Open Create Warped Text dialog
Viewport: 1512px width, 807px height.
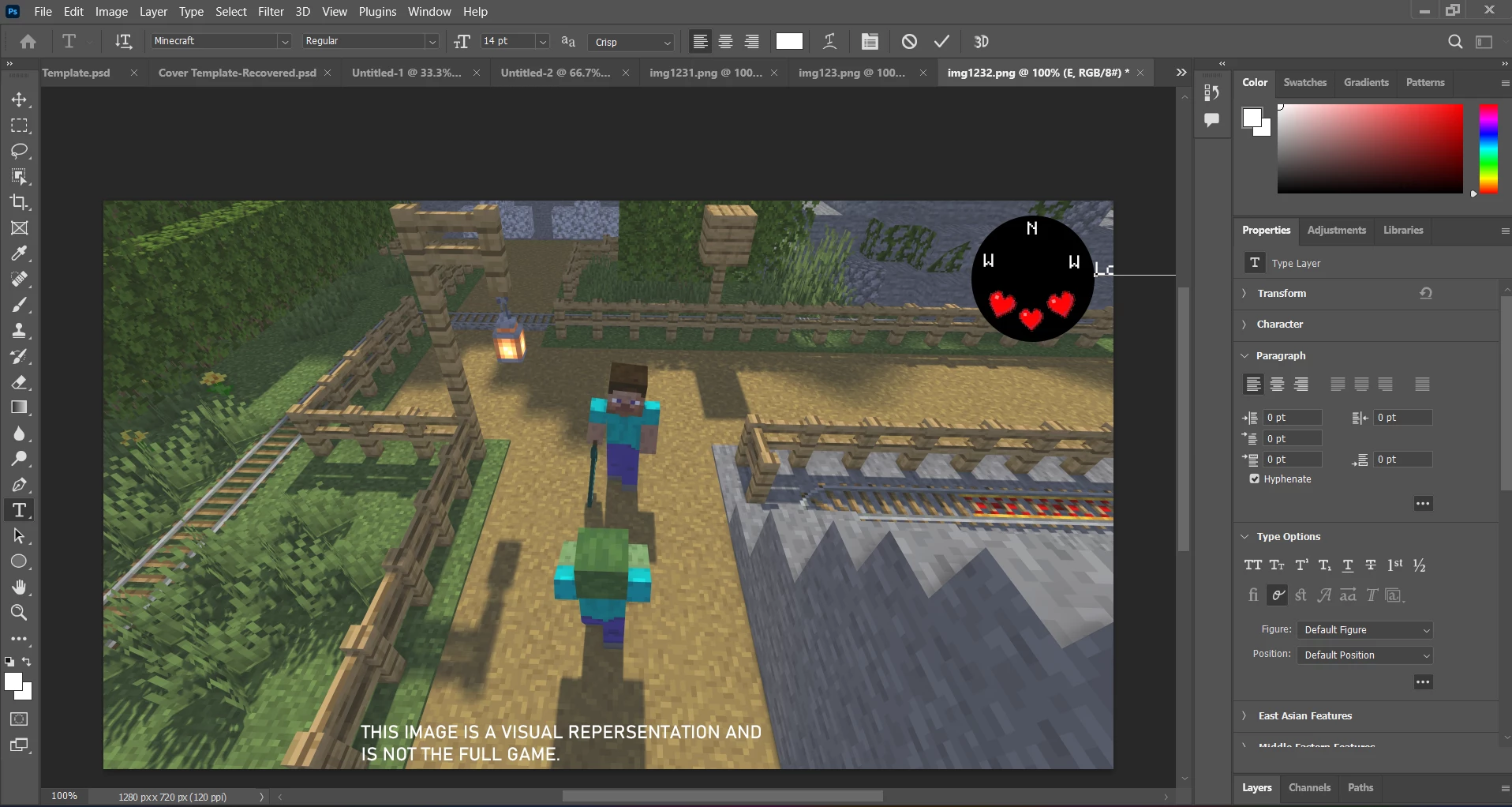point(830,42)
